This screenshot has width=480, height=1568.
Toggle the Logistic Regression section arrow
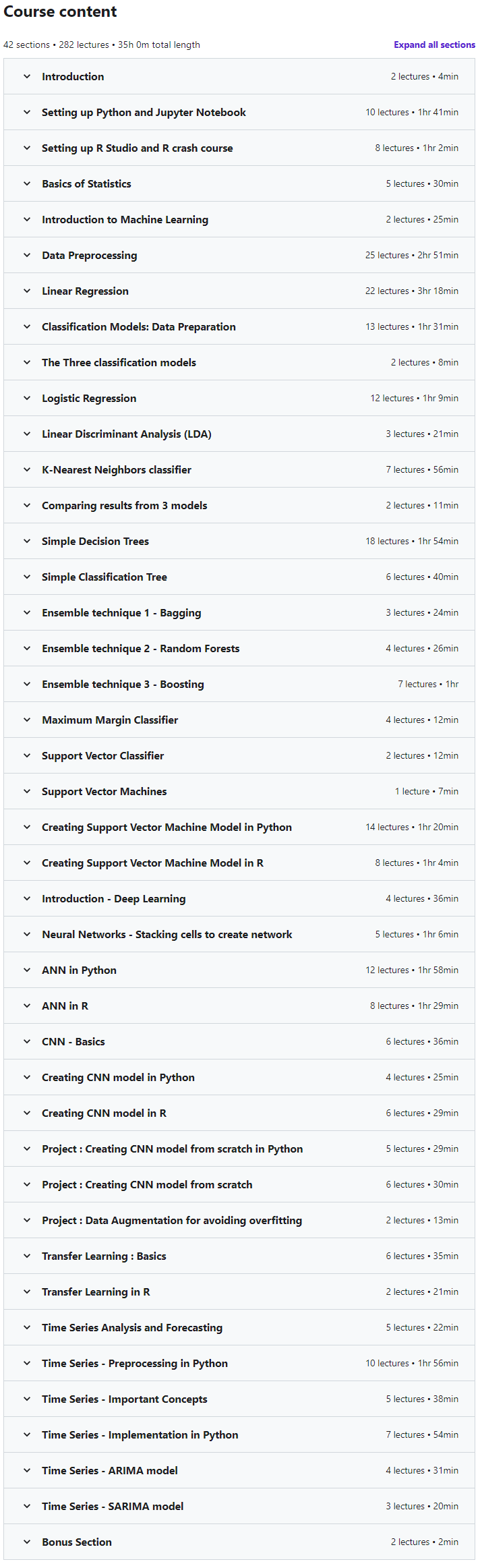(27, 398)
